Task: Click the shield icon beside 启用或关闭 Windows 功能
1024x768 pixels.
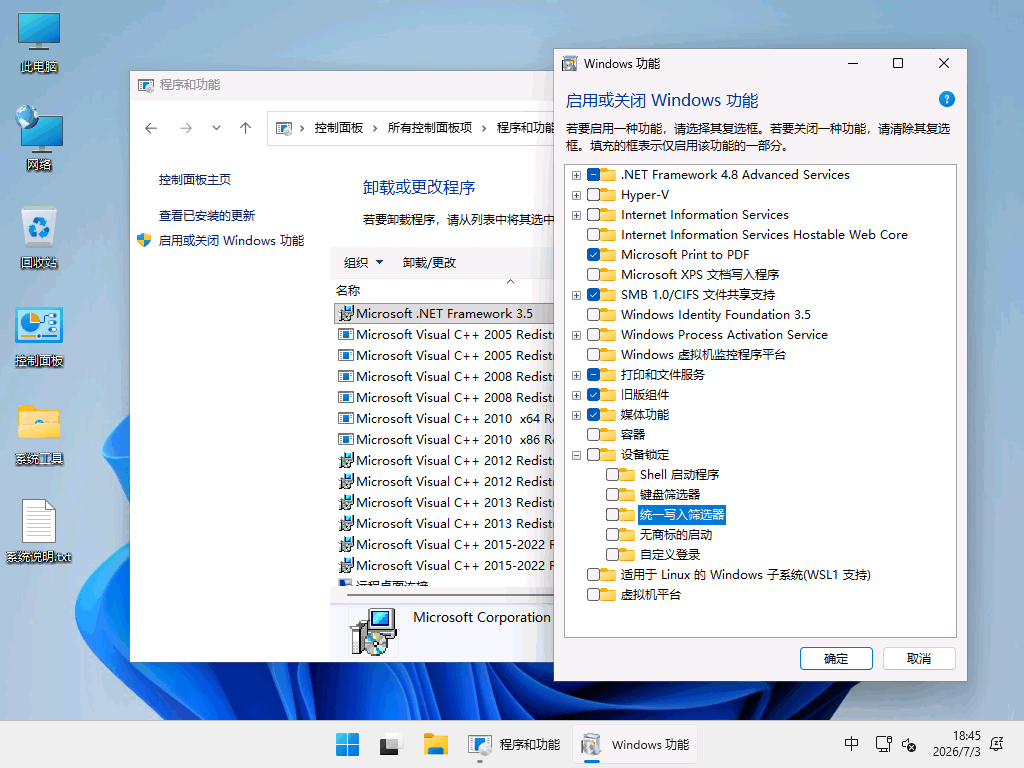Action: pyautogui.click(x=144, y=240)
